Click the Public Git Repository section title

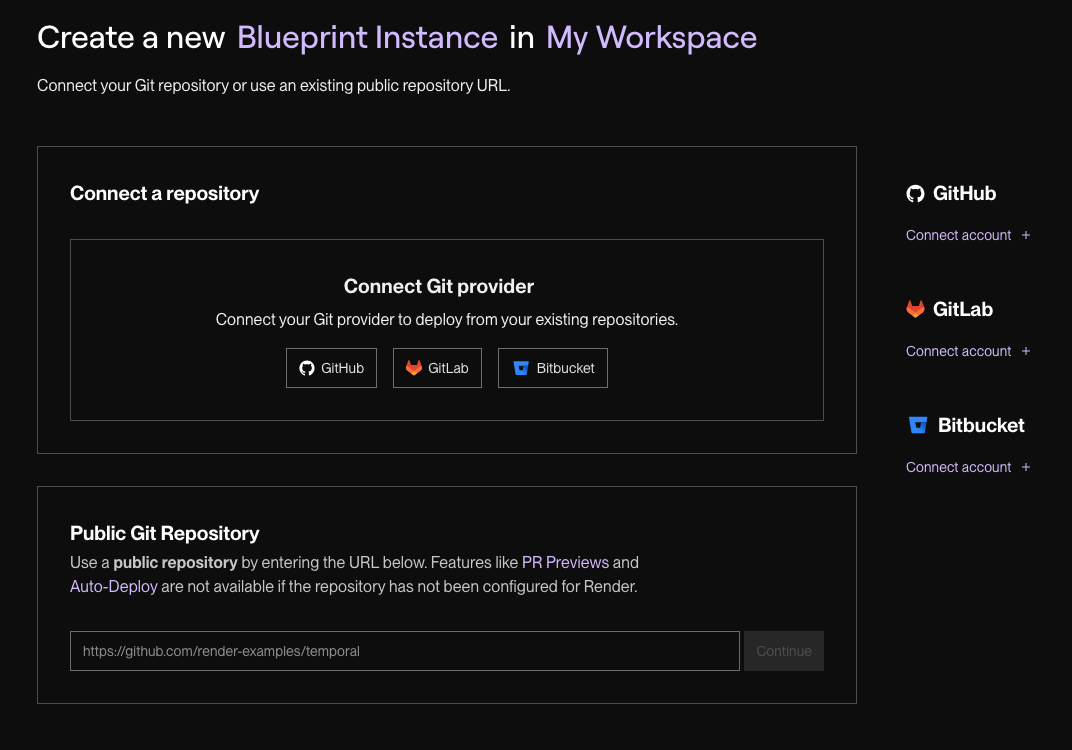pyautogui.click(x=164, y=533)
